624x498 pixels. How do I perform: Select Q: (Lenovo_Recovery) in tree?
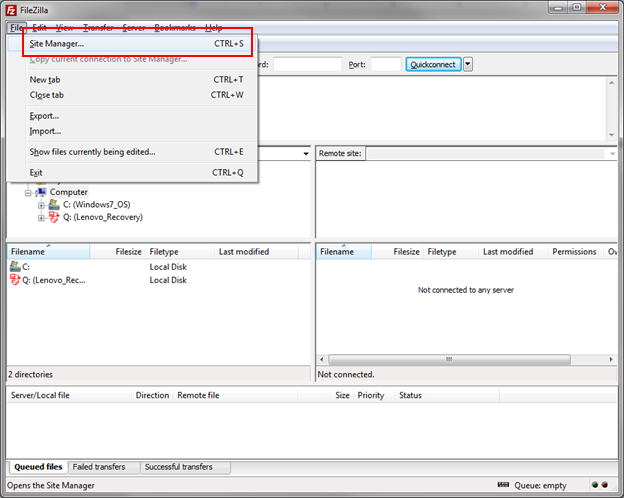[103, 217]
